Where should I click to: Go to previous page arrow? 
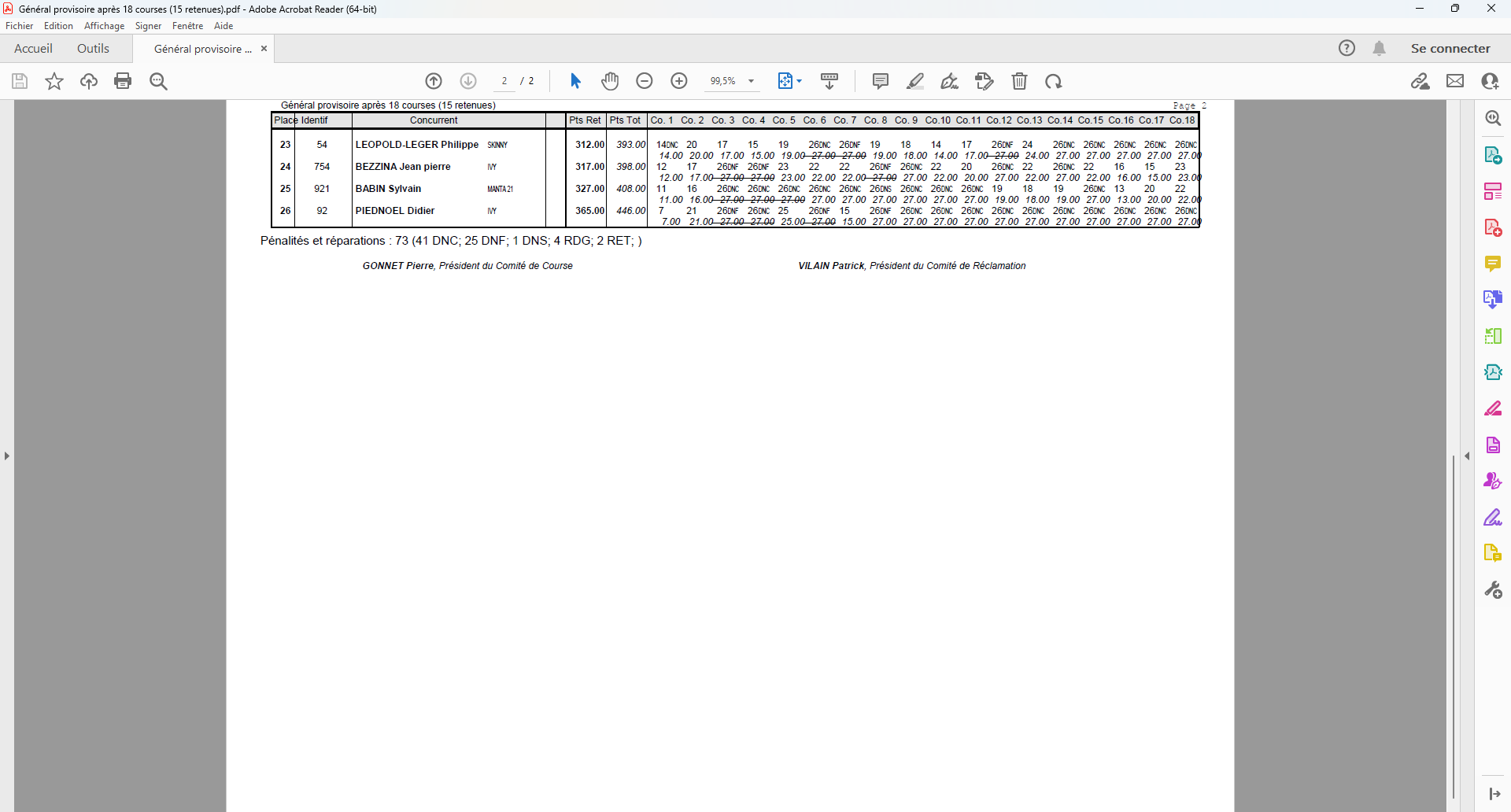pyautogui.click(x=434, y=81)
